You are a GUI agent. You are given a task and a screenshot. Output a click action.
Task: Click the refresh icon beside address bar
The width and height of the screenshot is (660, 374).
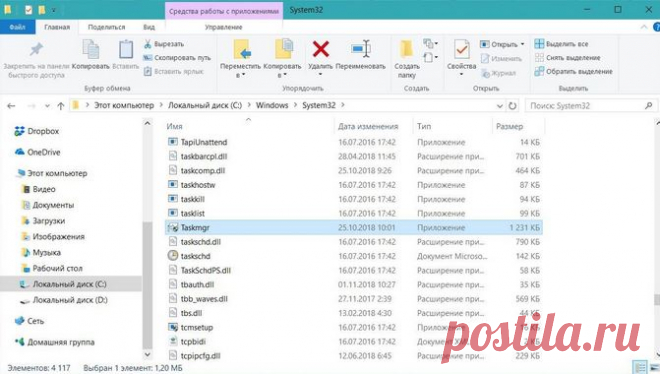tap(512, 106)
